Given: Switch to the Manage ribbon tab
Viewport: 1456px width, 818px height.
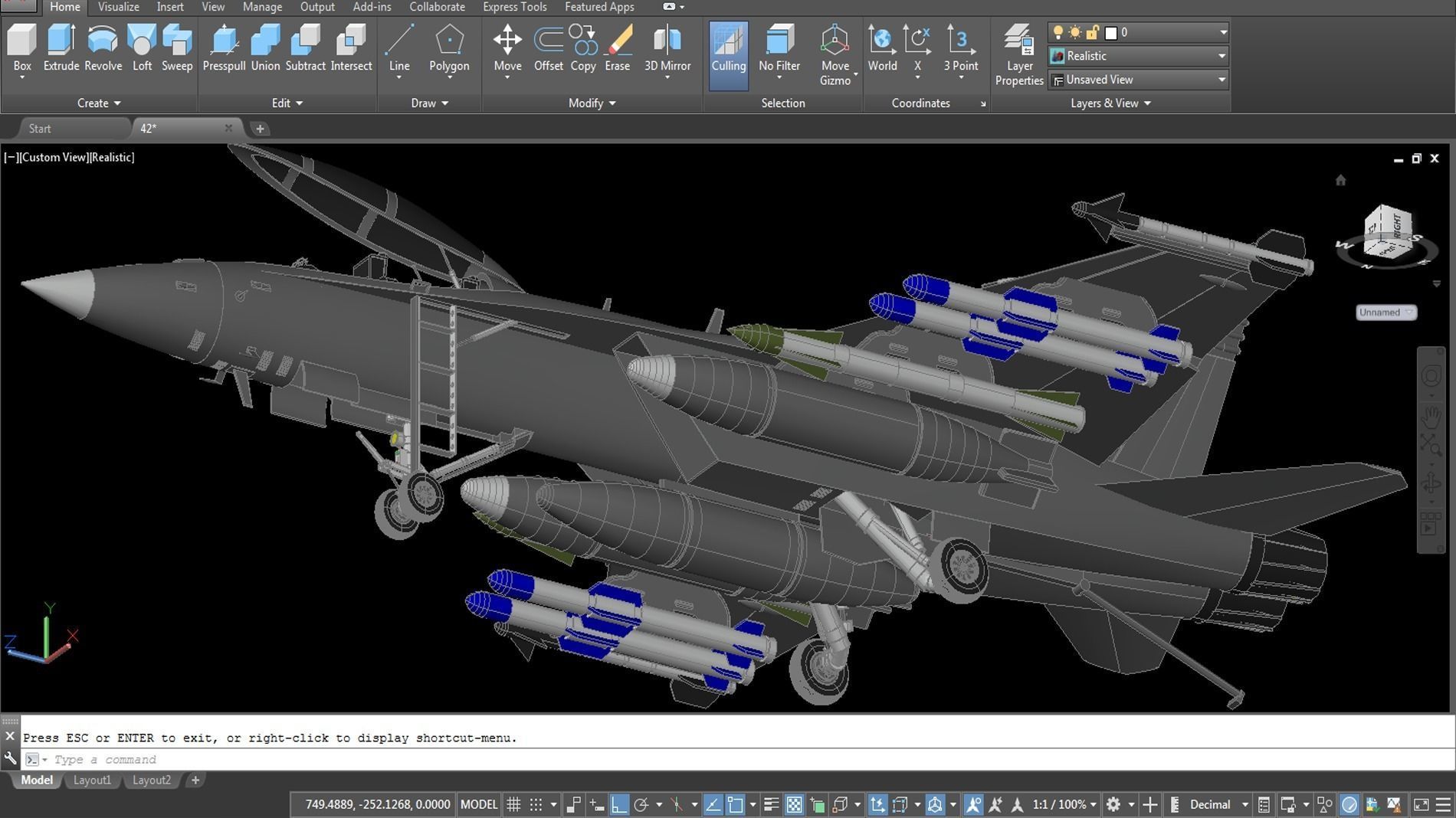Looking at the screenshot, I should point(262,7).
